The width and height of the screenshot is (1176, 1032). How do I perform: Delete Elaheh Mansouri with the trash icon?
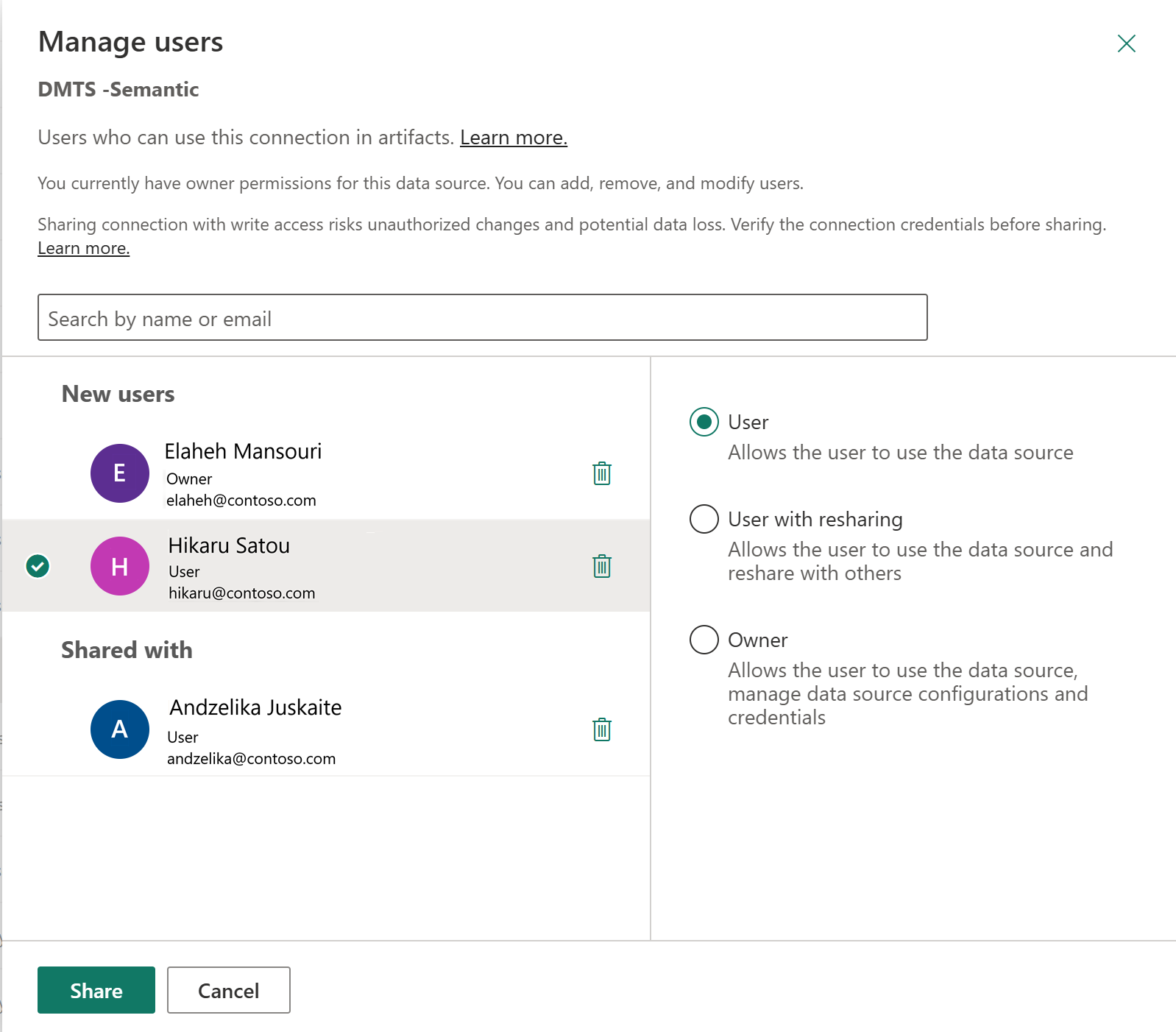tap(602, 473)
